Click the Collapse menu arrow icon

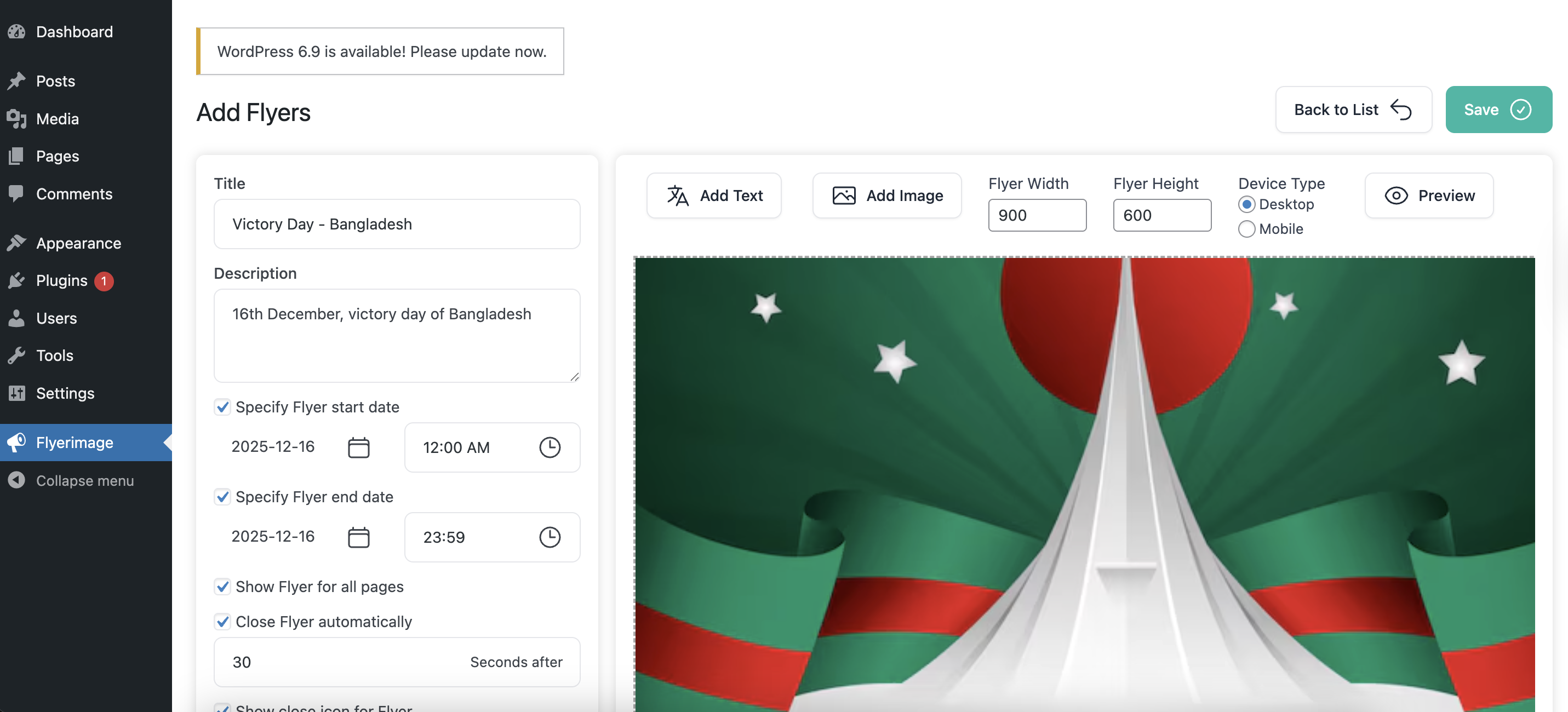16,480
